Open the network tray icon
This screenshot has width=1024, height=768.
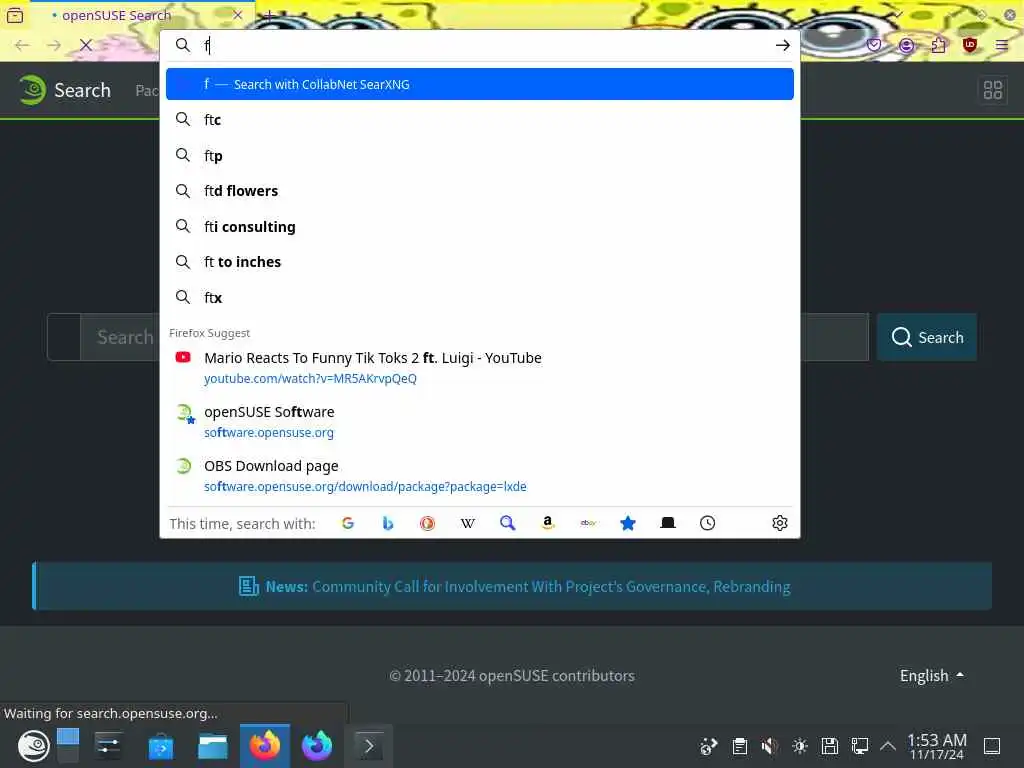(859, 746)
